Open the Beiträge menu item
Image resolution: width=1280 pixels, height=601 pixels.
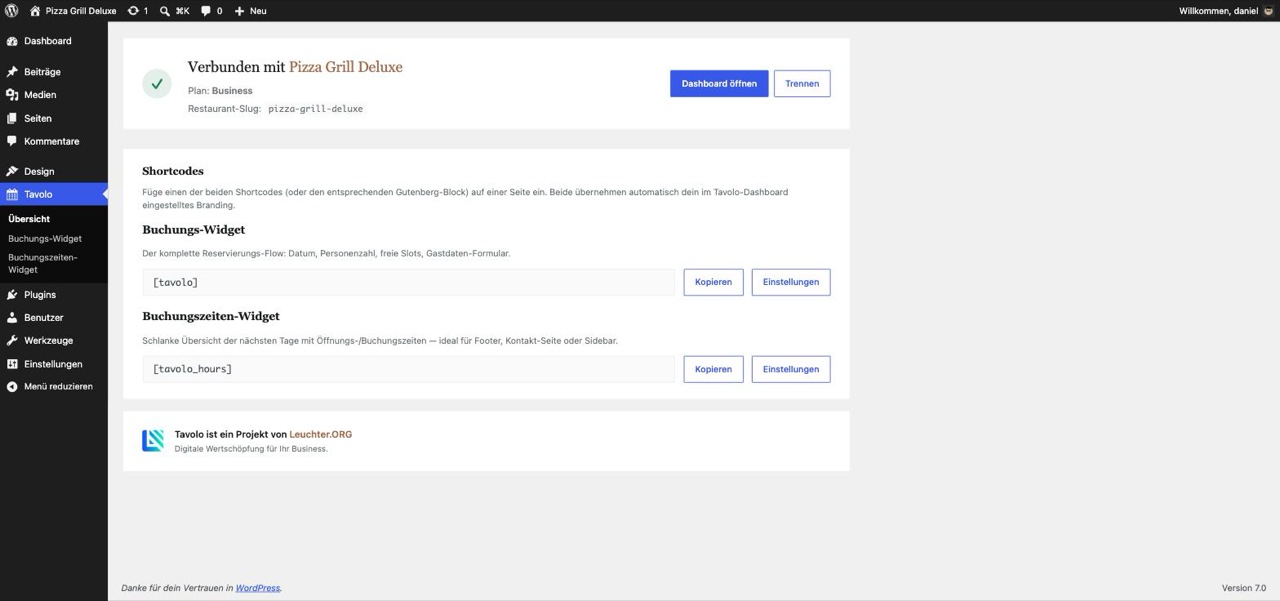(54, 72)
